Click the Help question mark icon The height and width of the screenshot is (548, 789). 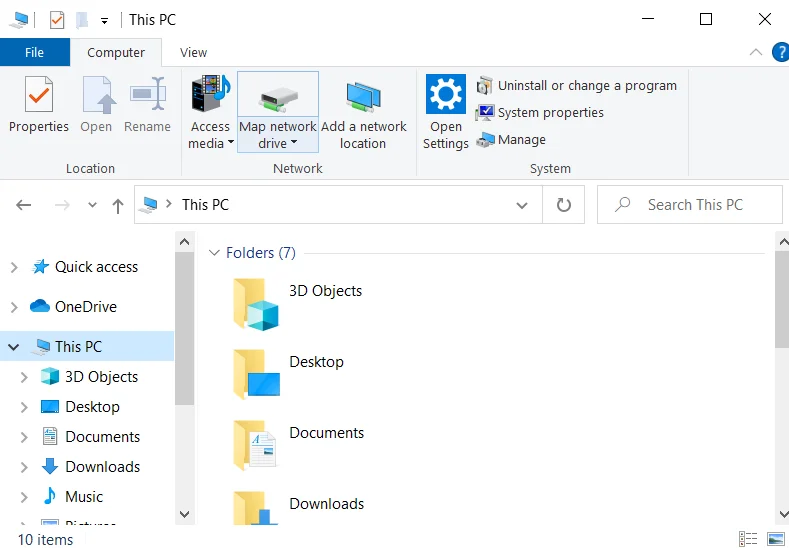pos(781,52)
